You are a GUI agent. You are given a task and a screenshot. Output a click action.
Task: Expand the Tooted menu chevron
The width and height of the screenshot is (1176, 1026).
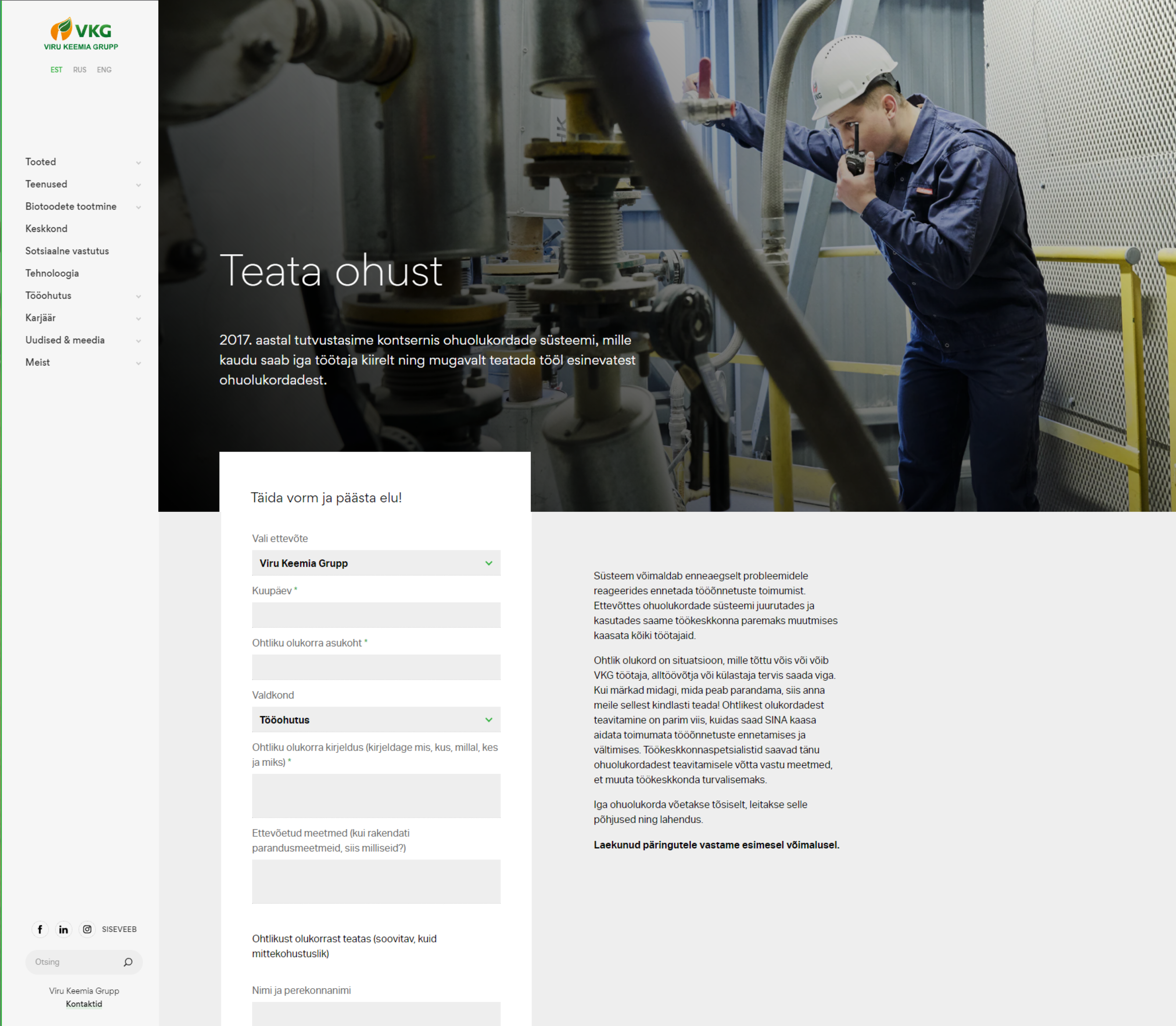click(139, 162)
